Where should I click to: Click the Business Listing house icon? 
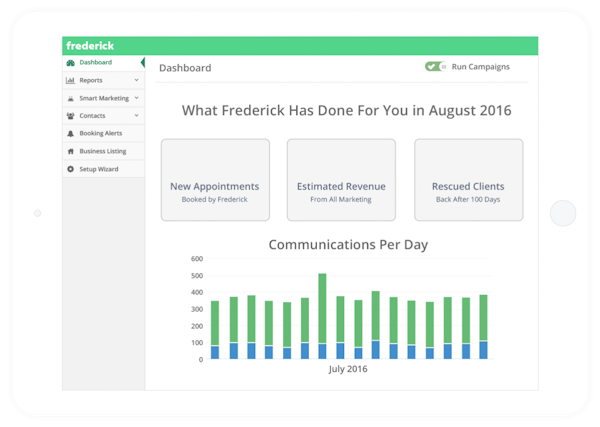tap(70, 151)
